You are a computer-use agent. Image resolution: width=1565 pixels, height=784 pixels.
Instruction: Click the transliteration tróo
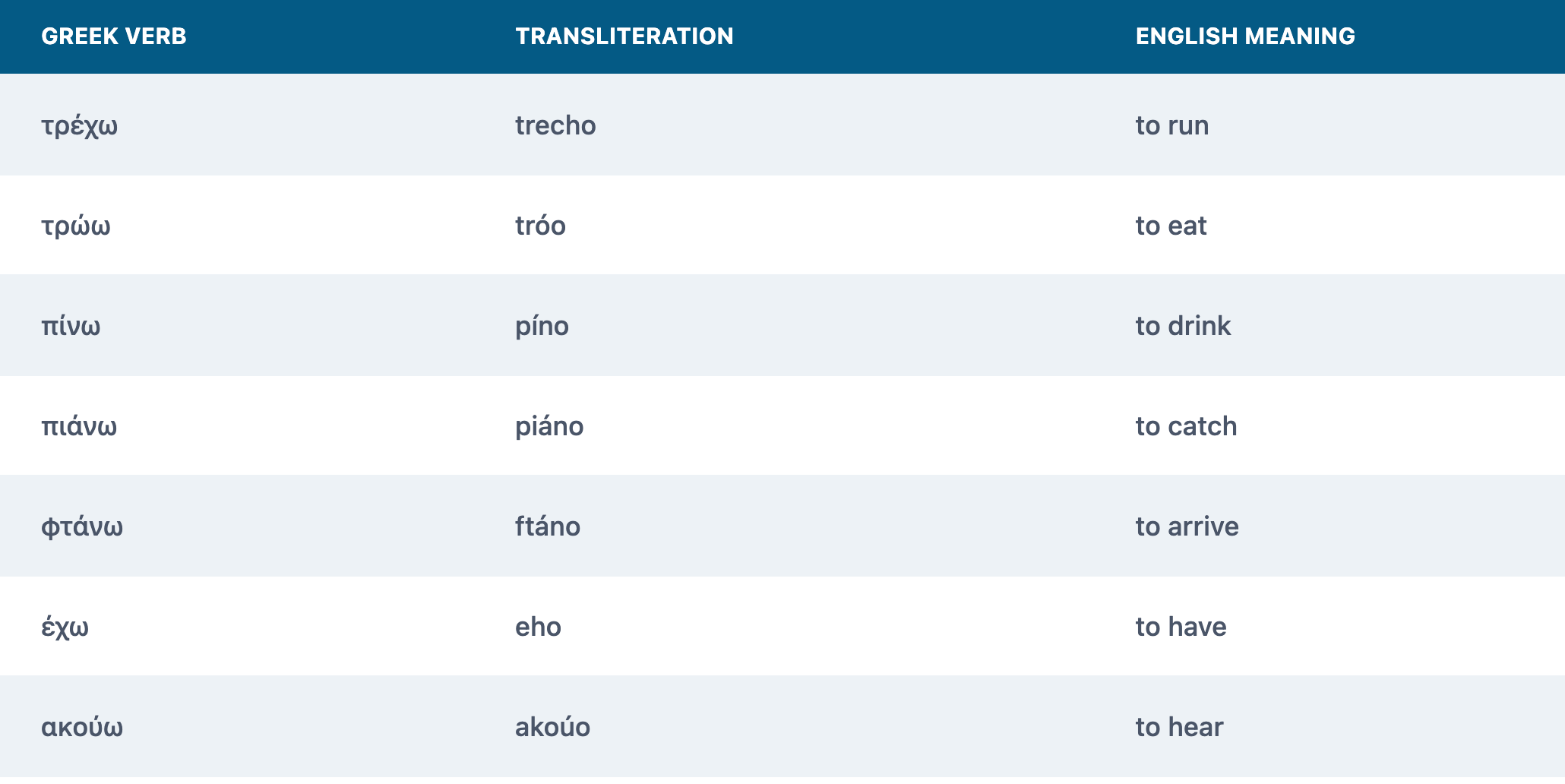(540, 226)
